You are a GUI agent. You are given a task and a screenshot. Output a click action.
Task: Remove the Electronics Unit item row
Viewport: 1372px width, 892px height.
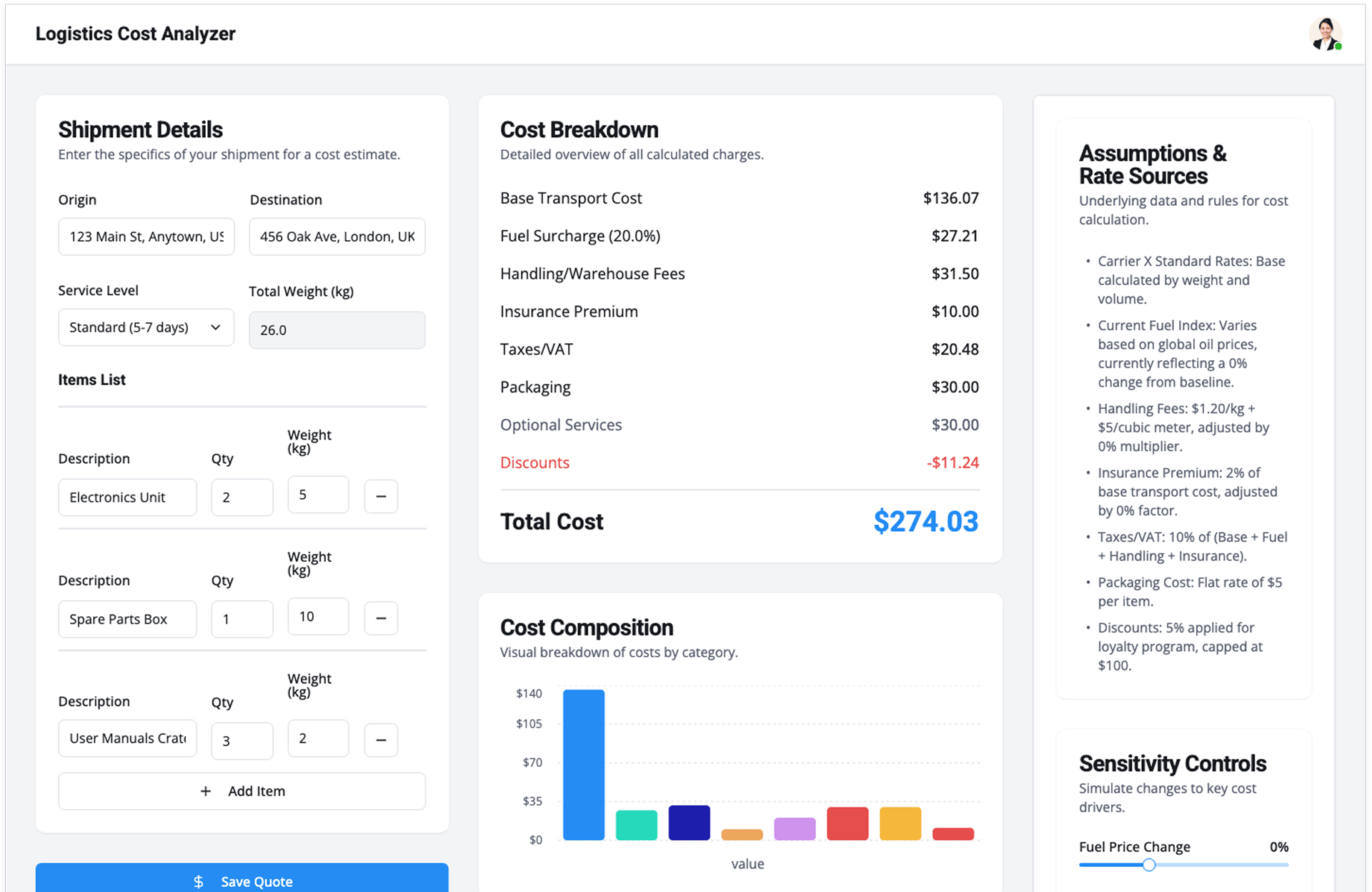click(x=381, y=496)
